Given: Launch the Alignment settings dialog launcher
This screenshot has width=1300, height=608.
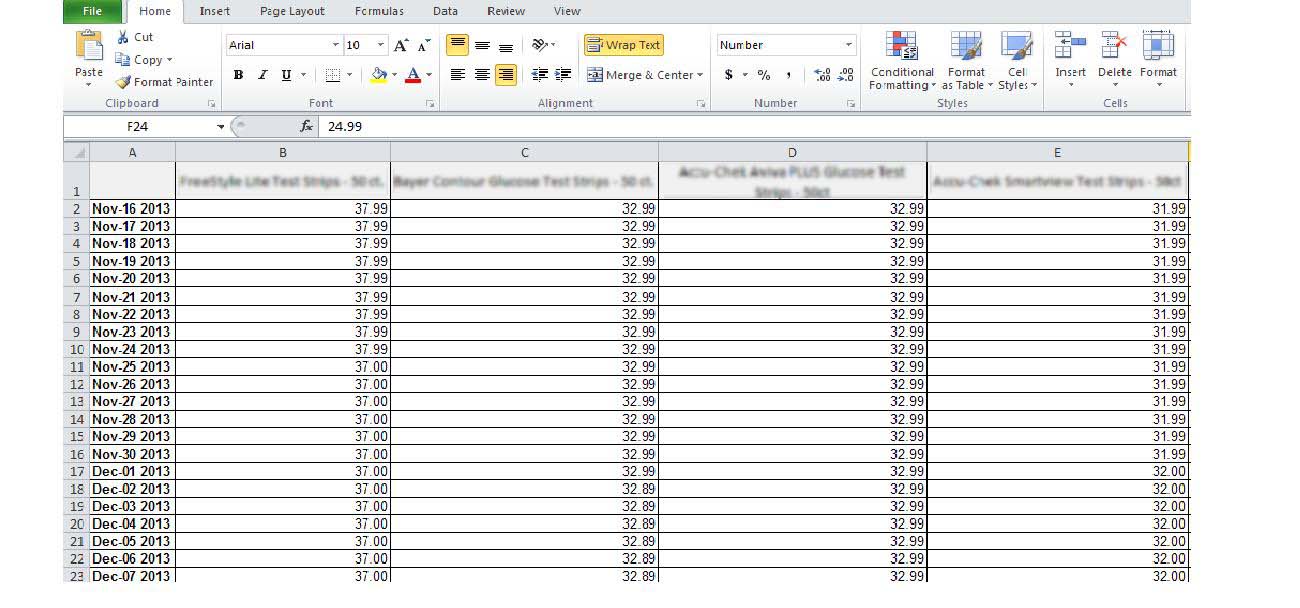Looking at the screenshot, I should tap(700, 104).
